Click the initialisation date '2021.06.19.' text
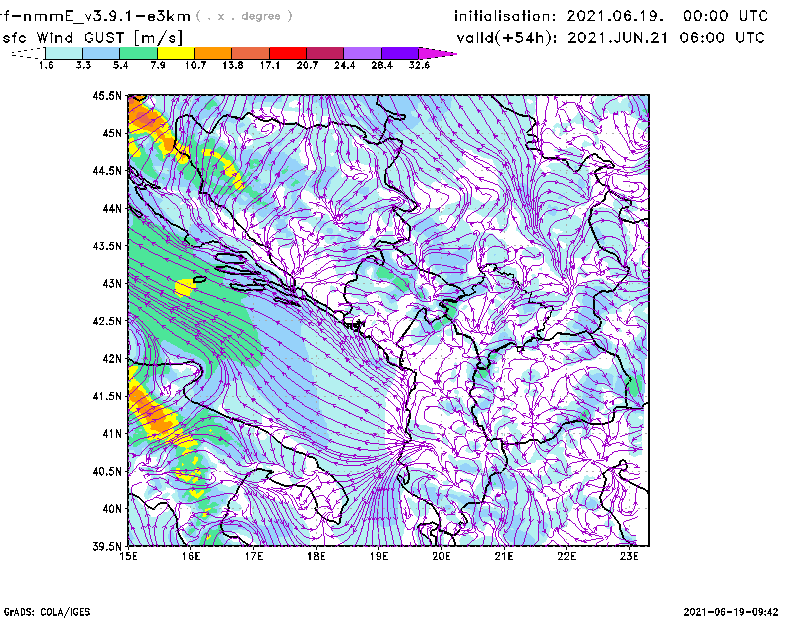 615,16
